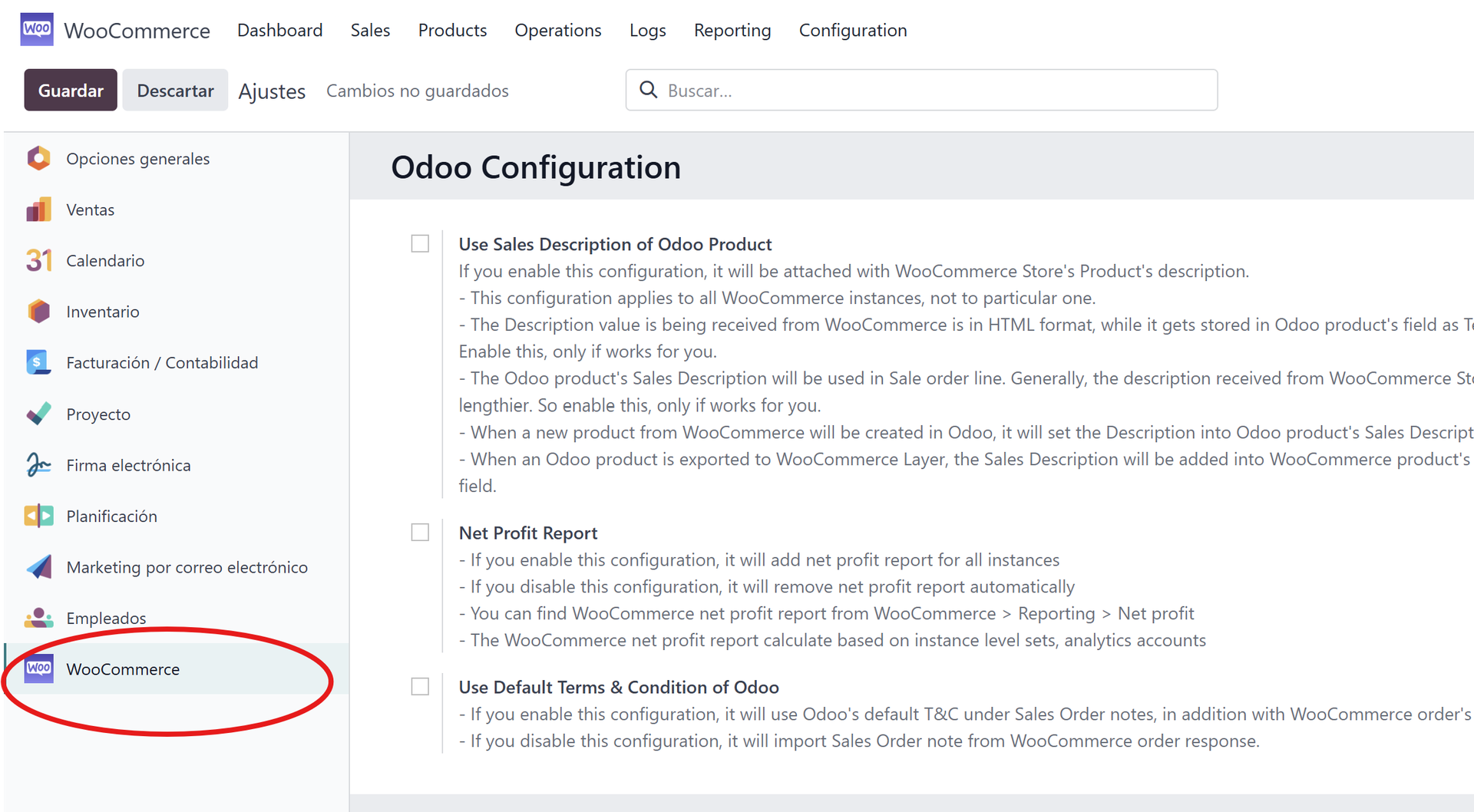Select Opciones generales in the sidebar
This screenshot has height=812, width=1474.
[x=137, y=159]
